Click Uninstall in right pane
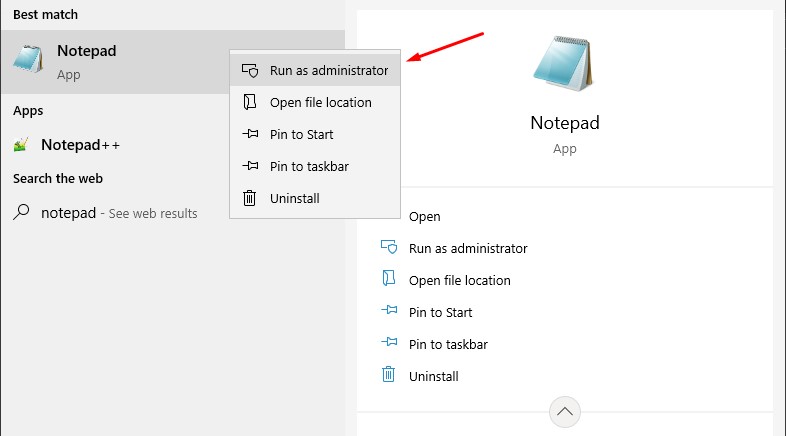 point(434,377)
